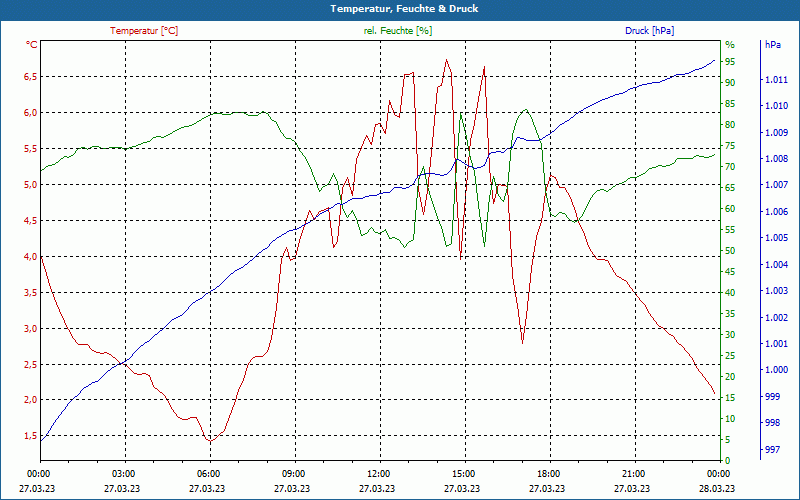Click the '6,0' temperature axis value
Screen dimensions: 800x500
[x=31, y=113]
